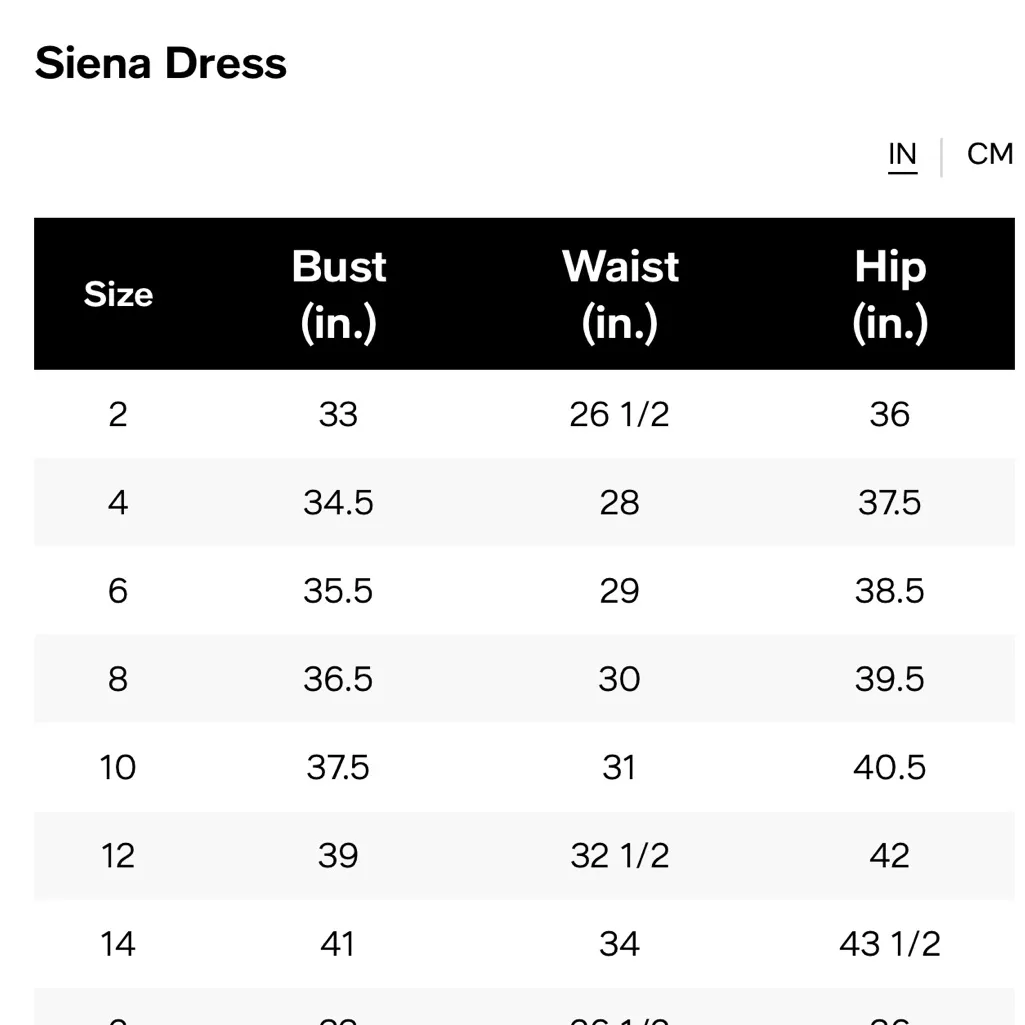Switch measurement units to CM
Viewport: 1025px width, 1025px height.
click(989, 154)
